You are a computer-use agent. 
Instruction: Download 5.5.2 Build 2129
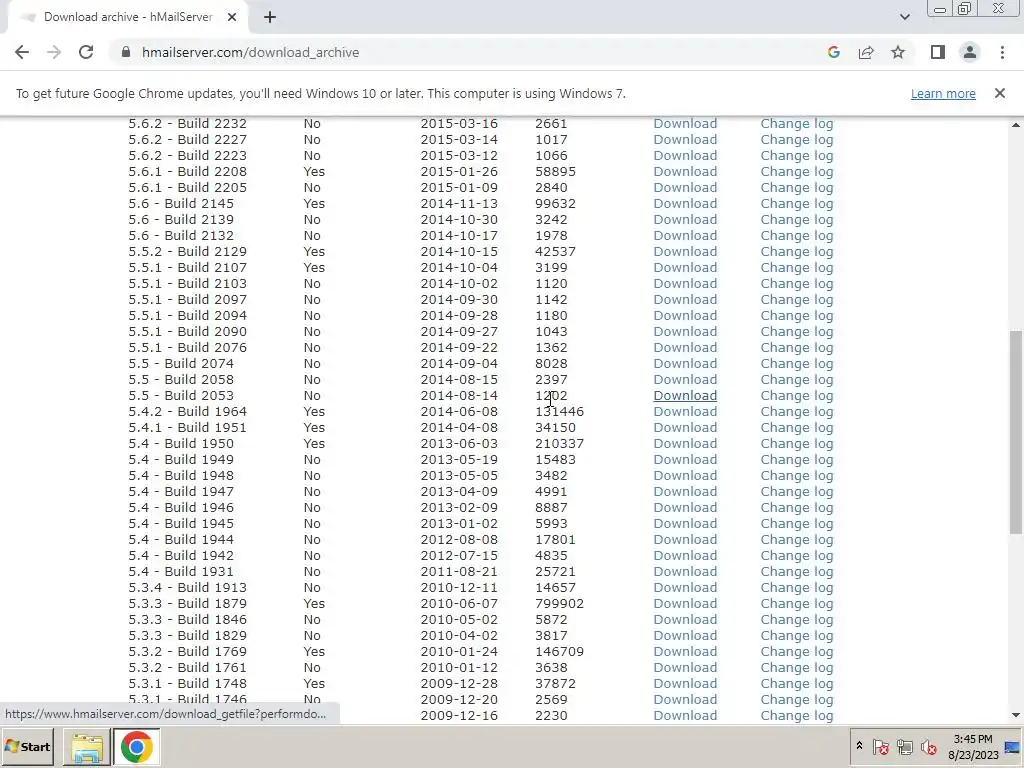coord(685,251)
